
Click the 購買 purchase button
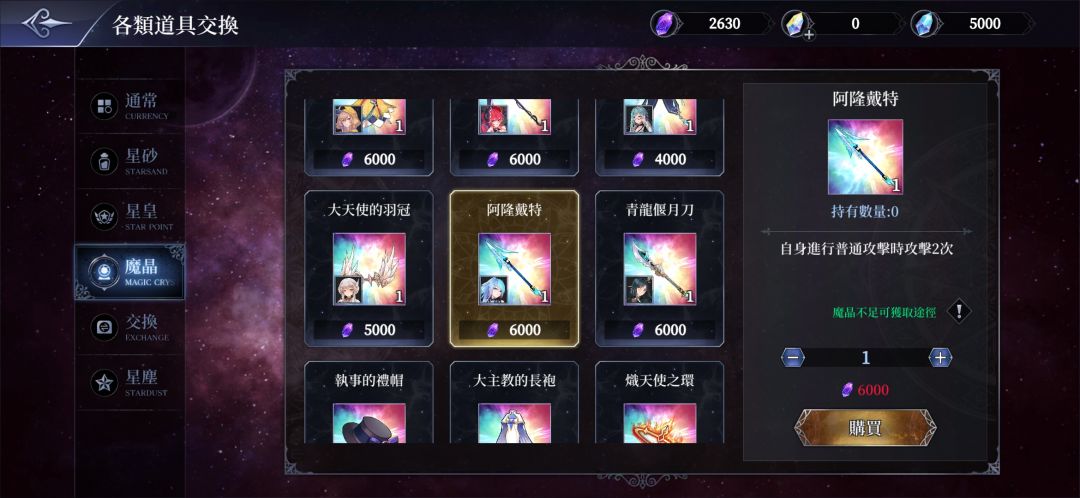point(865,428)
